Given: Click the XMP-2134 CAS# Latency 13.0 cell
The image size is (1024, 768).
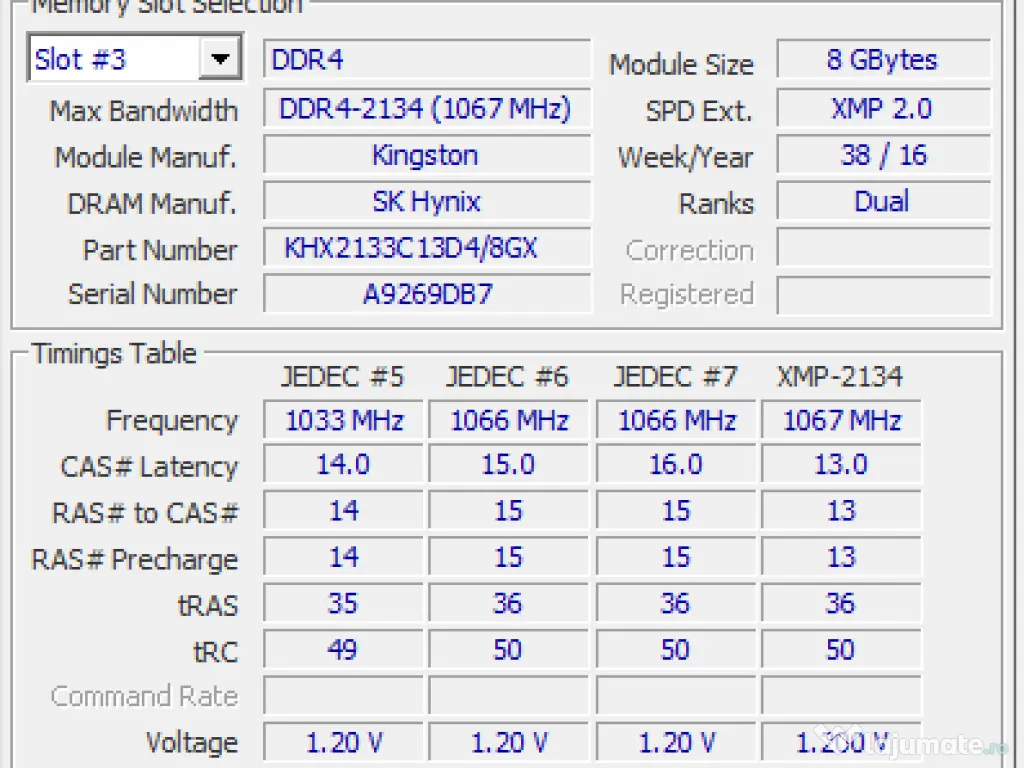Looking at the screenshot, I should click(x=841, y=466).
